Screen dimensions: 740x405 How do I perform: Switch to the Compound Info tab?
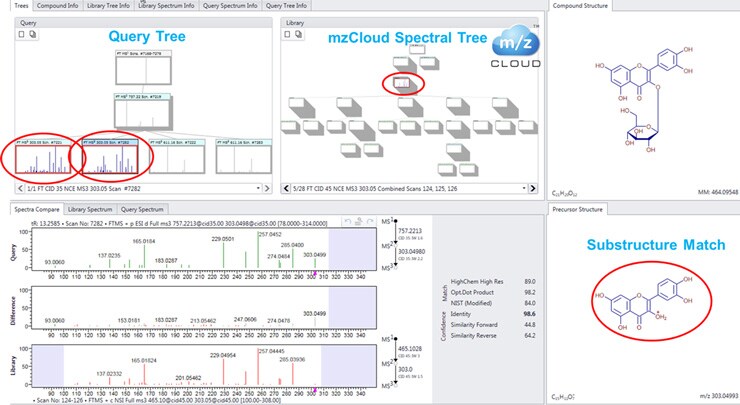pos(59,5)
